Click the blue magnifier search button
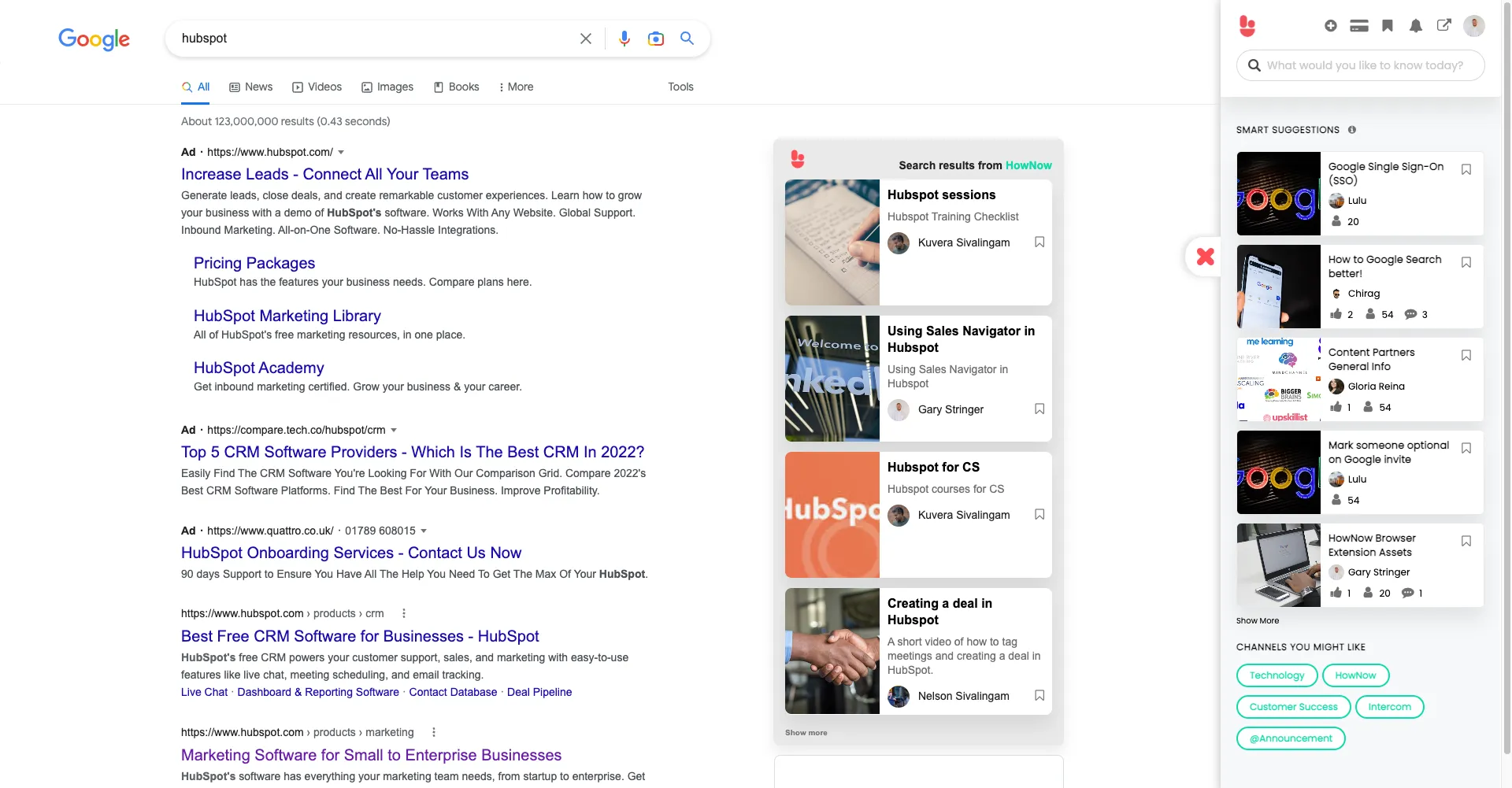Viewport: 1512px width, 788px height. coord(687,38)
